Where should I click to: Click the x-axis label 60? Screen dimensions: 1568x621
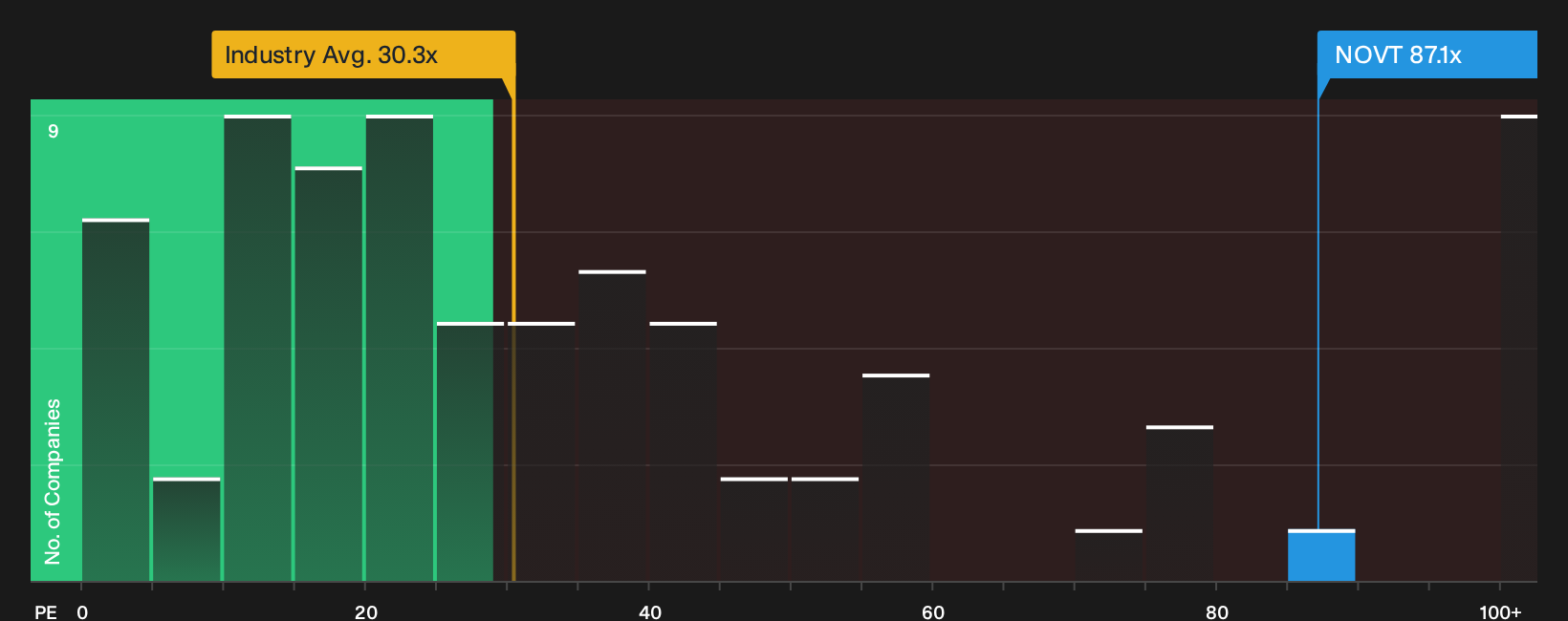(933, 611)
